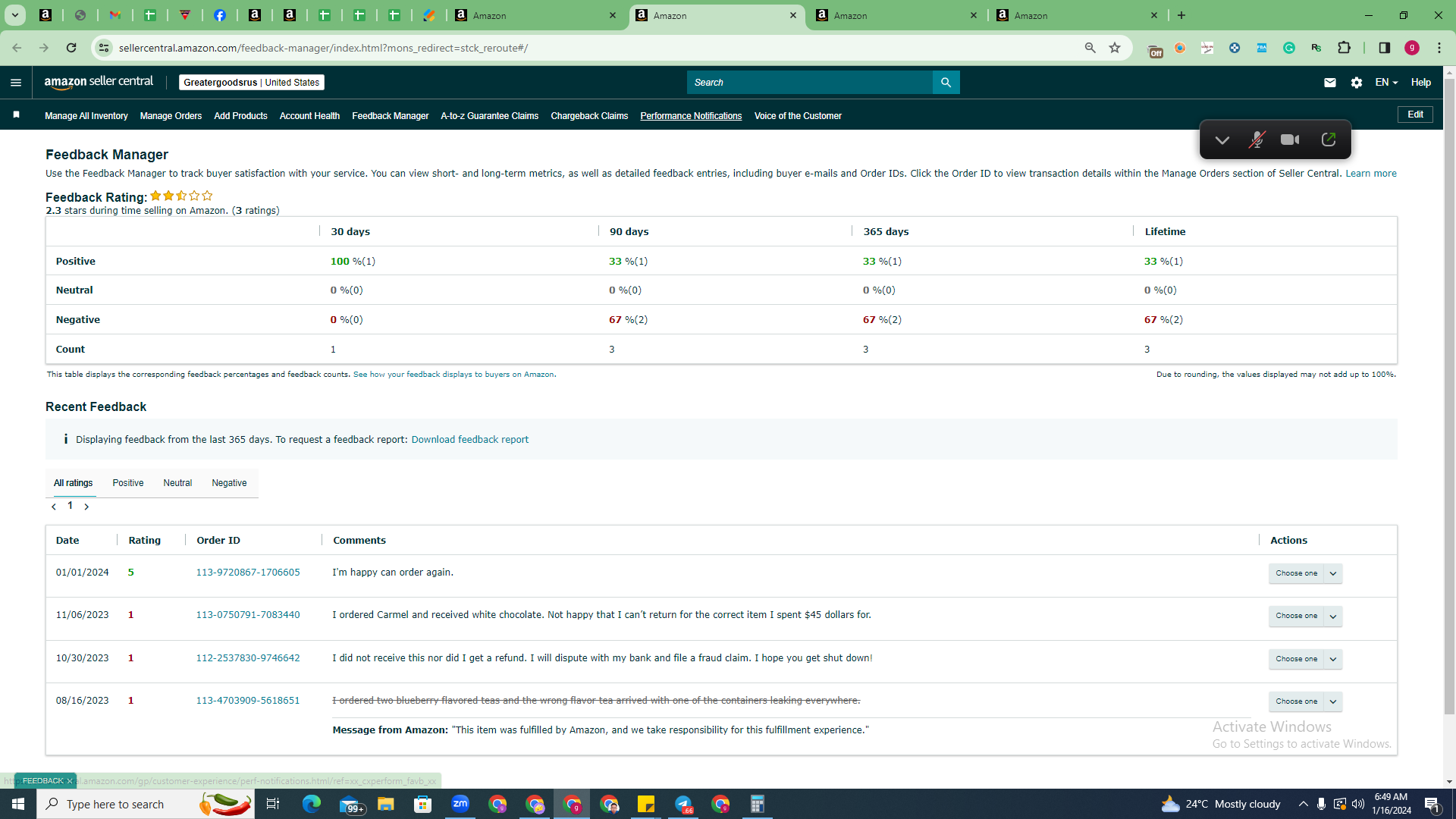Open the messages envelope icon
The width and height of the screenshot is (1456, 819).
tap(1330, 83)
